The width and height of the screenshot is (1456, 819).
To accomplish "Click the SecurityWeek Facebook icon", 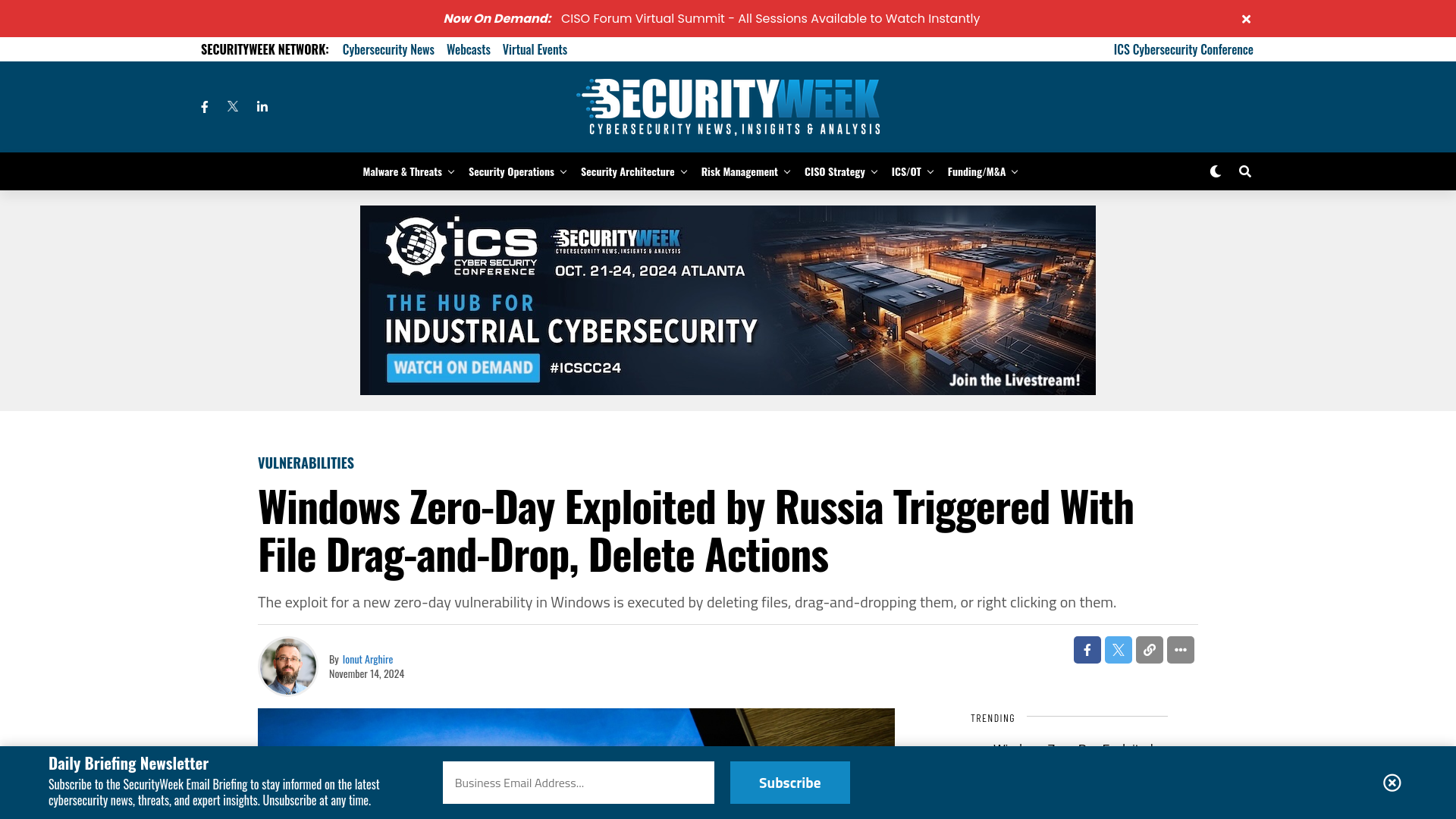I will click(204, 106).
